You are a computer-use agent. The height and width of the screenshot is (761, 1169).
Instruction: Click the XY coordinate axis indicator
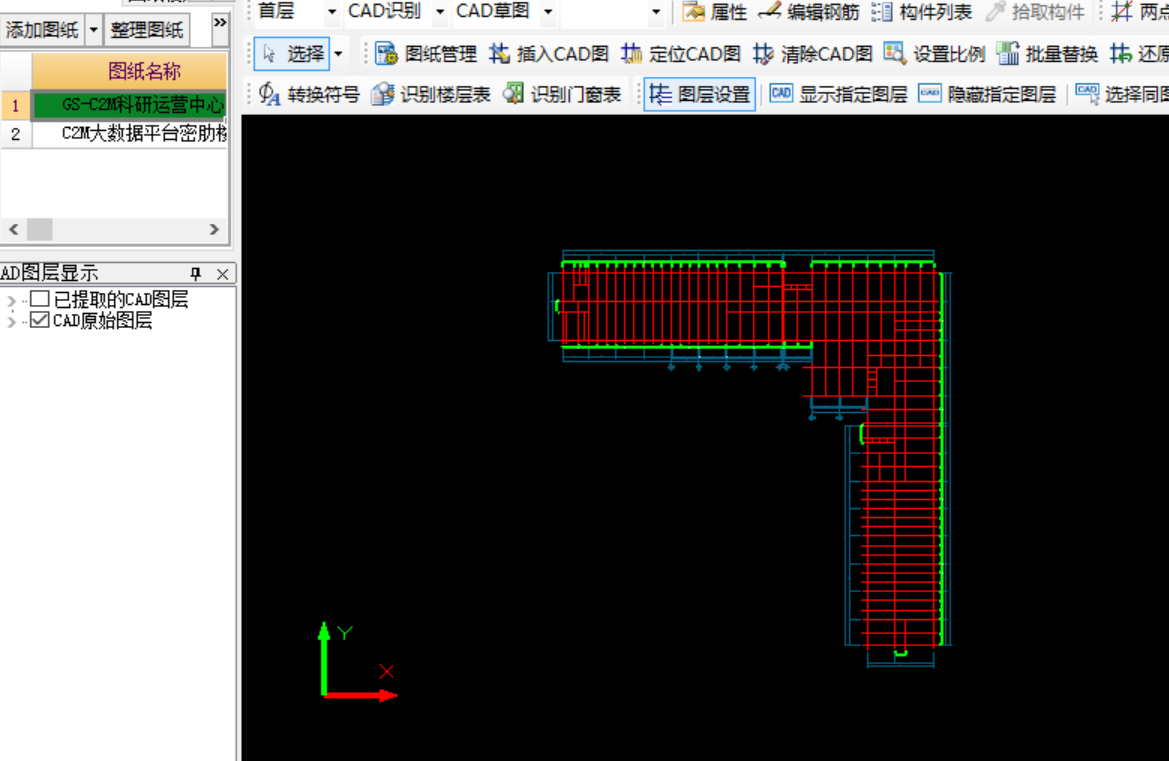click(358, 662)
